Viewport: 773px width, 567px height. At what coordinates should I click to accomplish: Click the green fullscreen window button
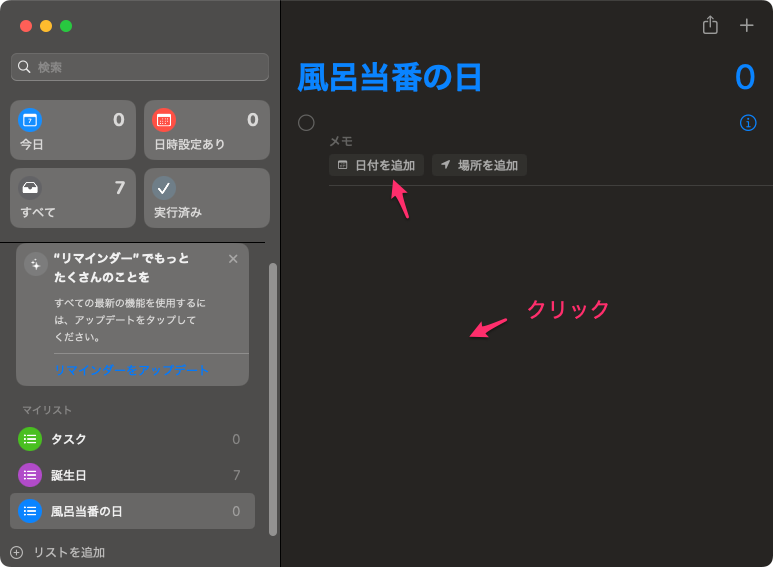66,26
